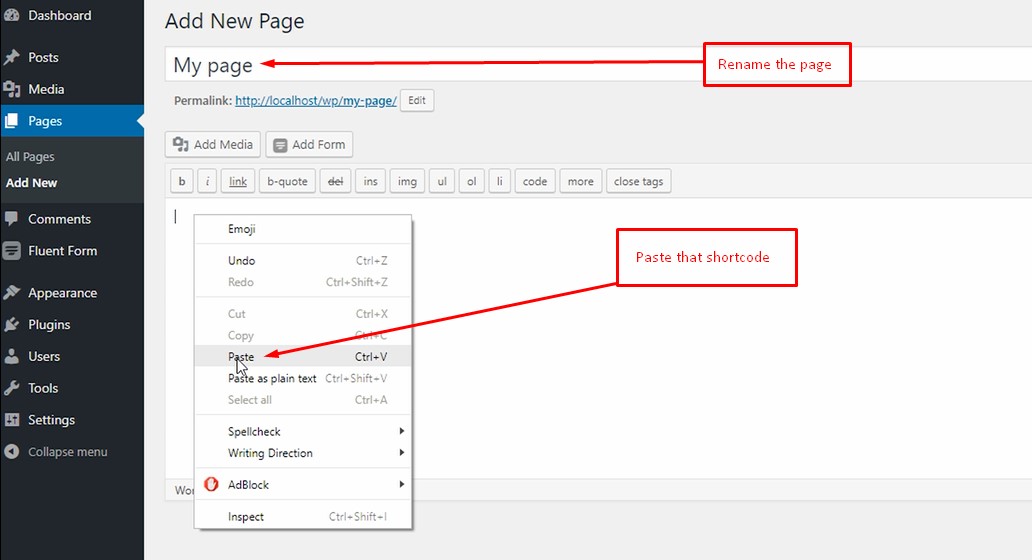Click the Add Form button
Viewport: 1032px width, 560px height.
[x=309, y=144]
